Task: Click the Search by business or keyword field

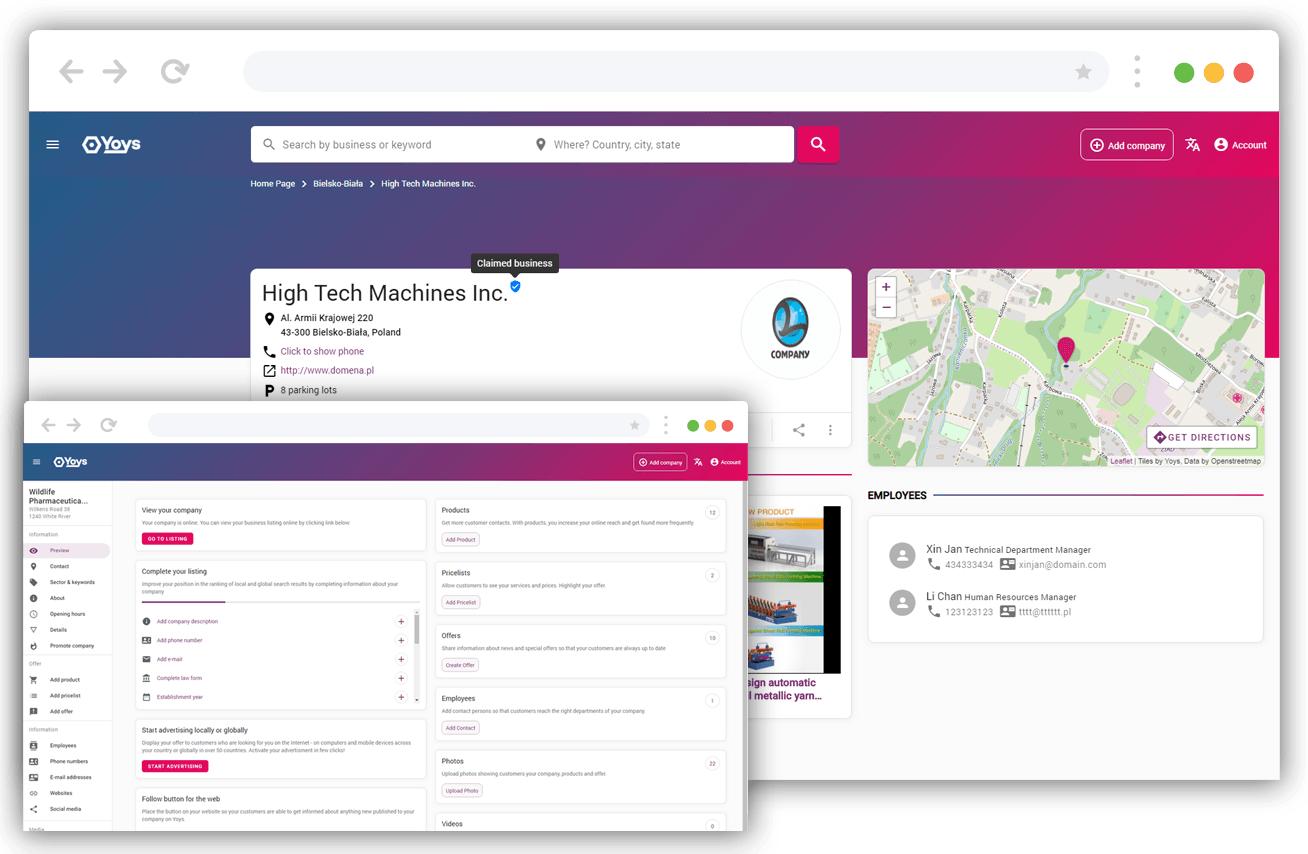Action: (390, 145)
